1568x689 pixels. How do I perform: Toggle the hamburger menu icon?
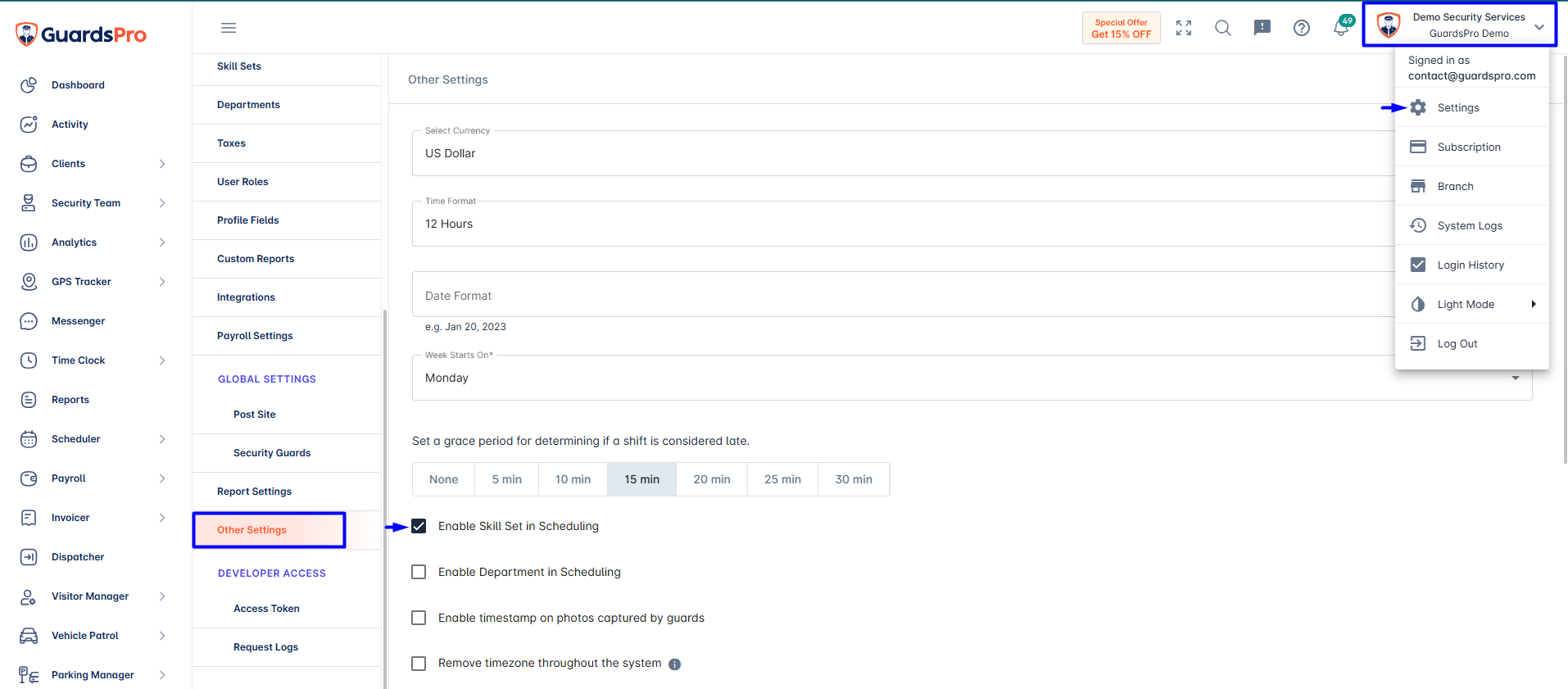229,28
